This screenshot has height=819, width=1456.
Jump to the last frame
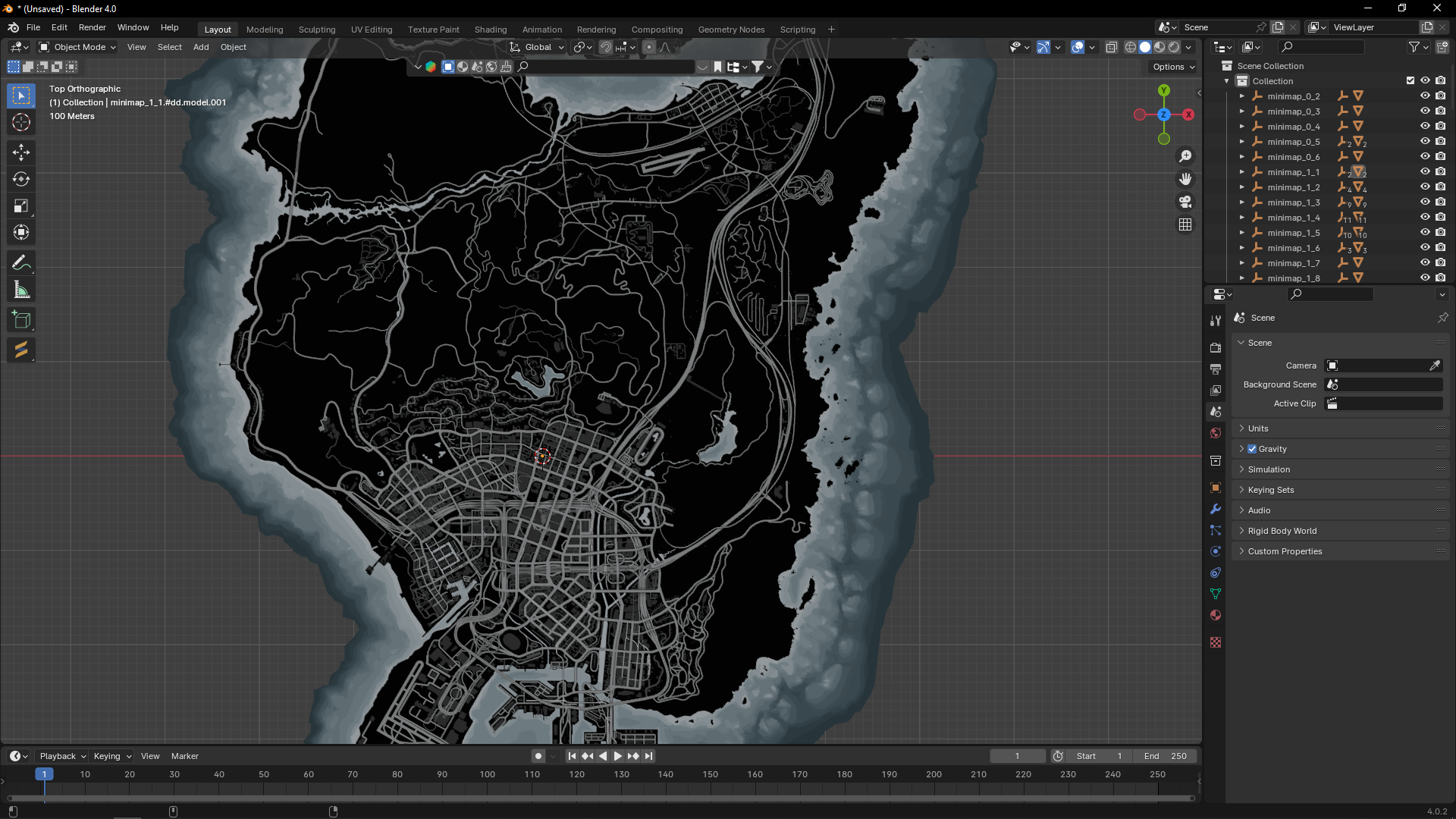click(648, 756)
